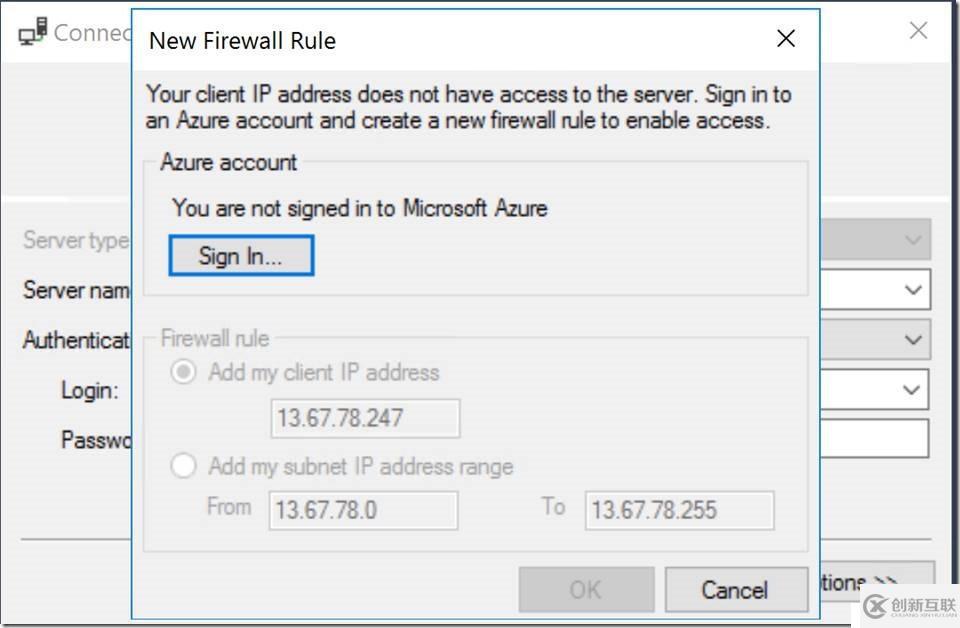The height and width of the screenshot is (628, 960).
Task: Click the OK button
Action: 586,589
